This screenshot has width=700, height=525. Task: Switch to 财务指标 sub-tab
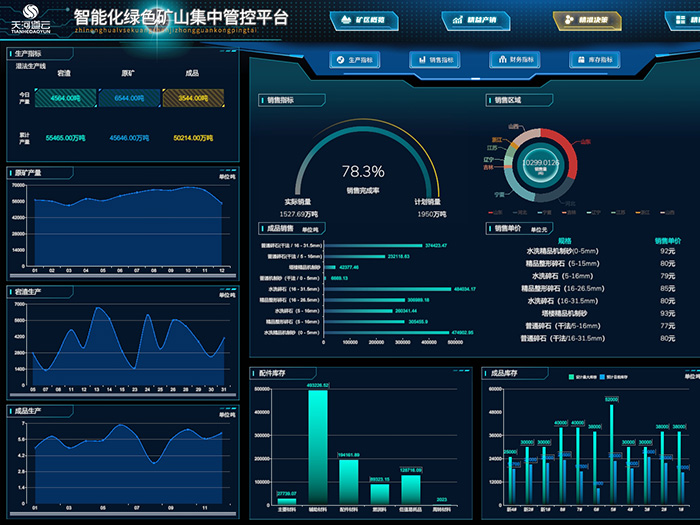[515, 60]
